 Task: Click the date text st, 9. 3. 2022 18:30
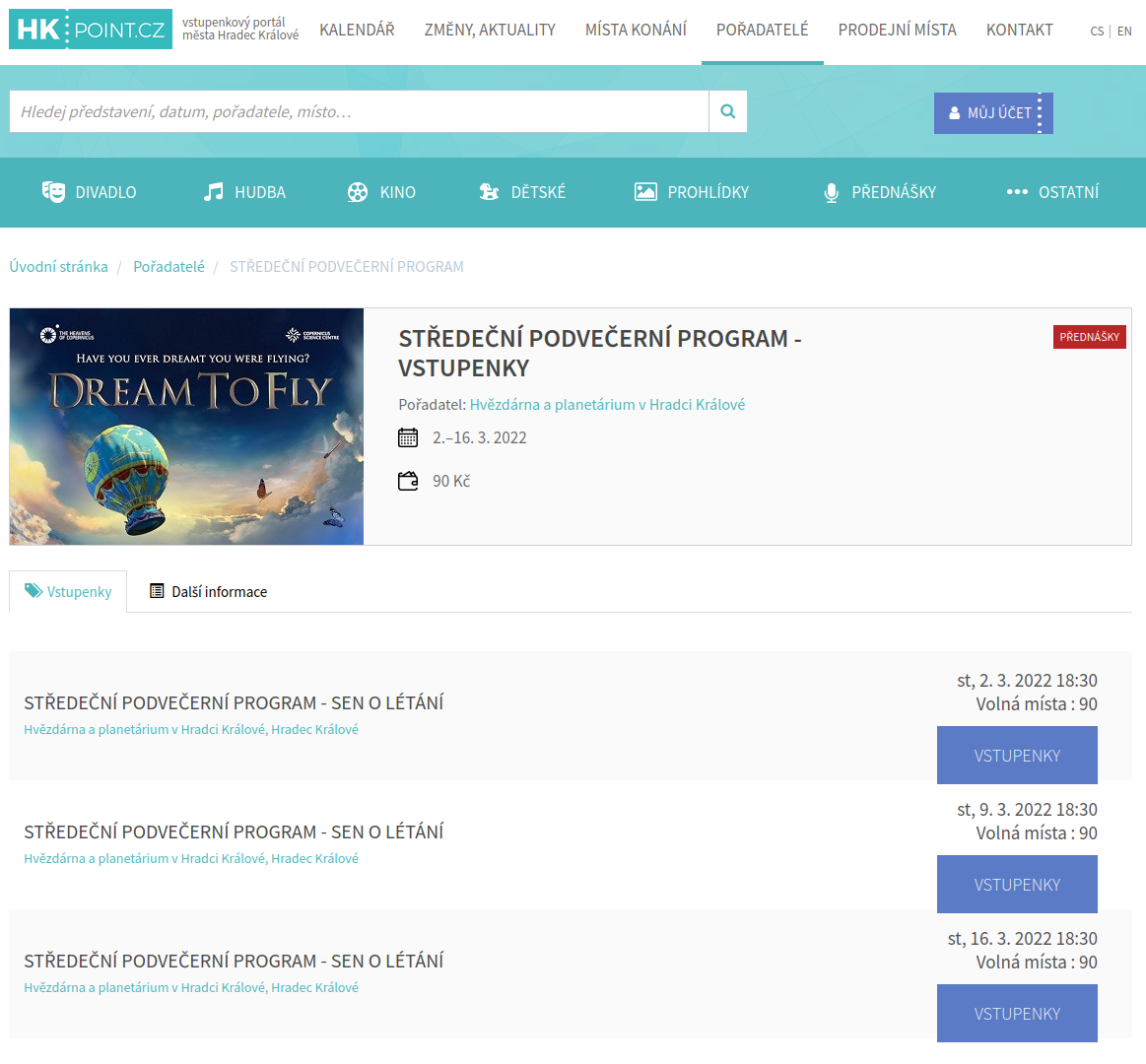[x=1027, y=810]
